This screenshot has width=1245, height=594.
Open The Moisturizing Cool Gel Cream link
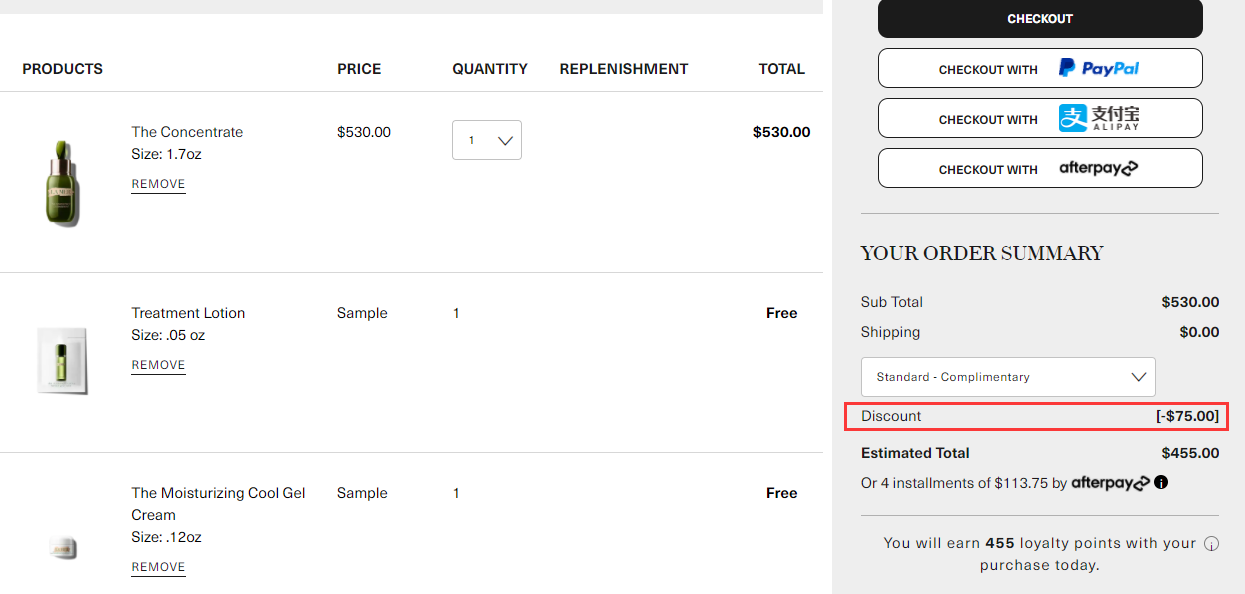coord(218,503)
